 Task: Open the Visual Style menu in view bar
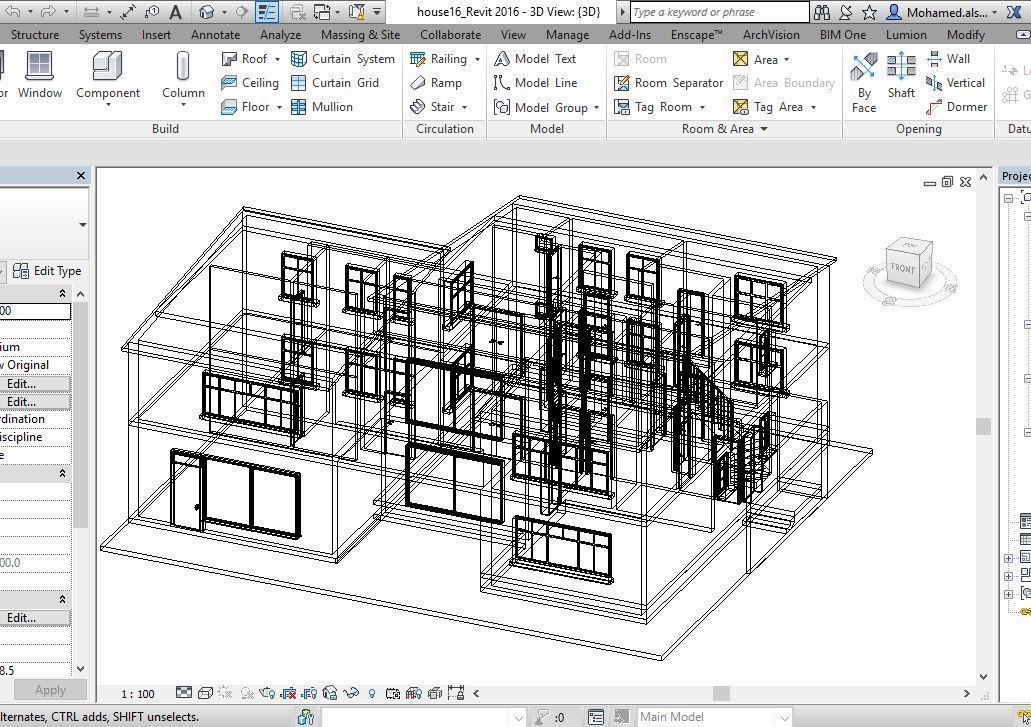click(x=205, y=693)
